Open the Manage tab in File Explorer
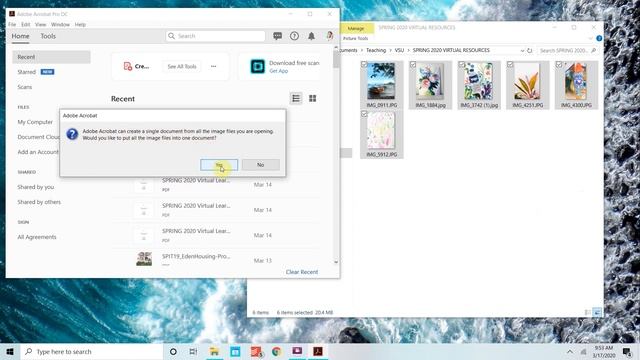 [x=356, y=28]
